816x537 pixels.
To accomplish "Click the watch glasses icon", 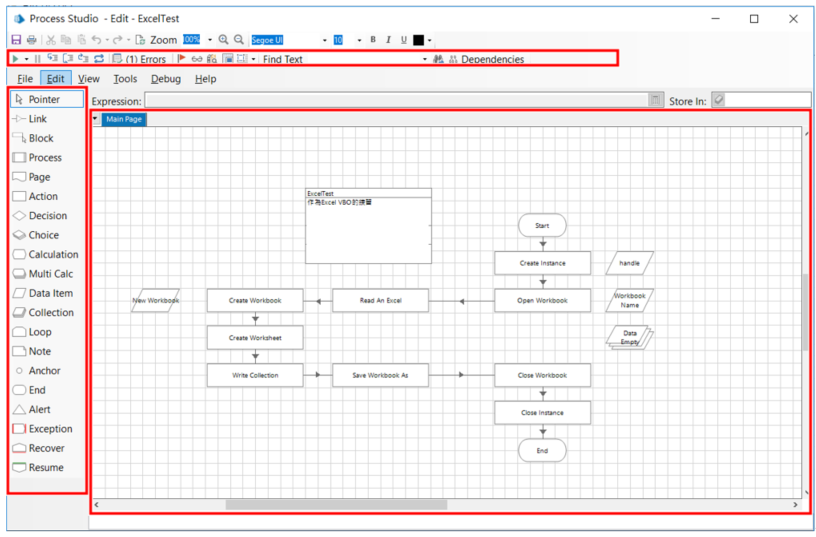I will (197, 59).
